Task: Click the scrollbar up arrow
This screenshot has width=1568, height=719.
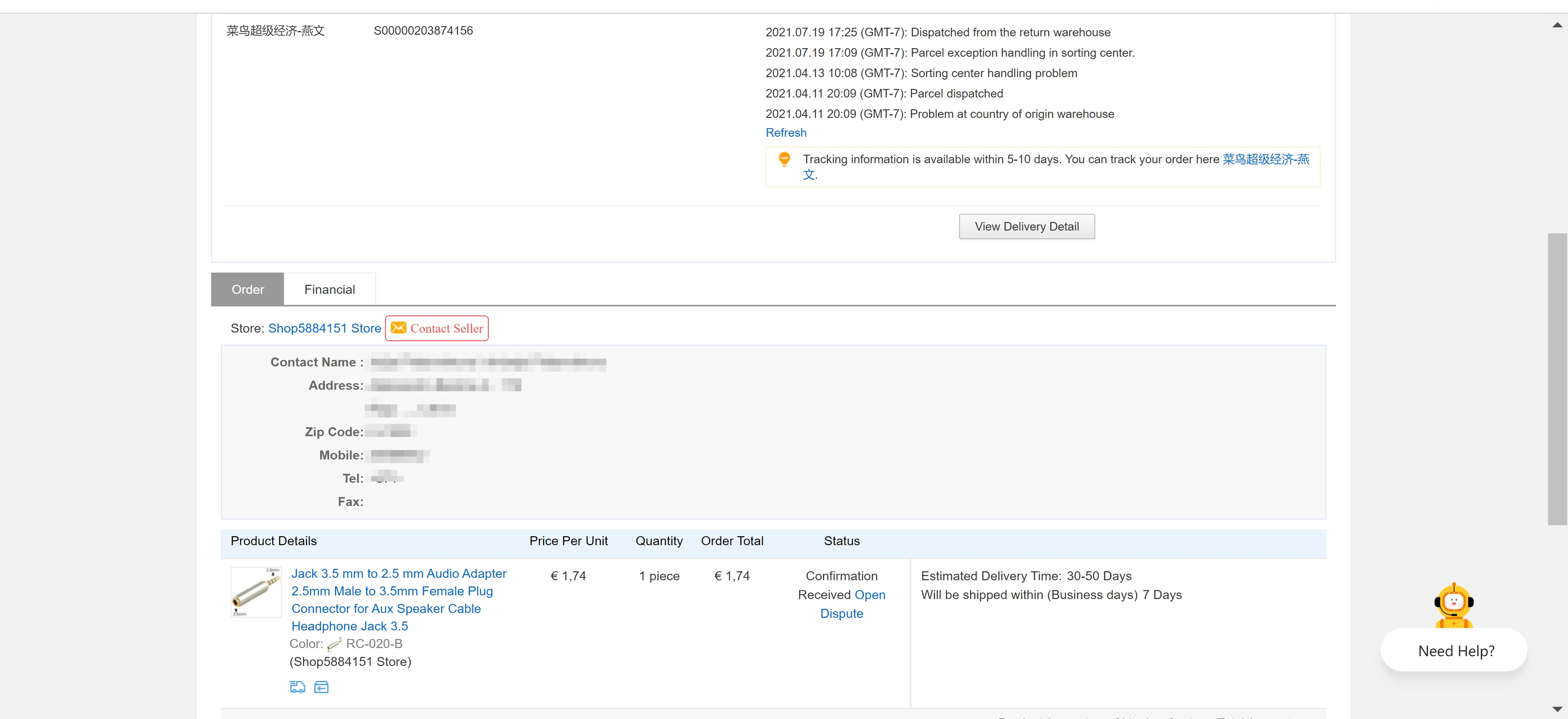Action: 1557,25
